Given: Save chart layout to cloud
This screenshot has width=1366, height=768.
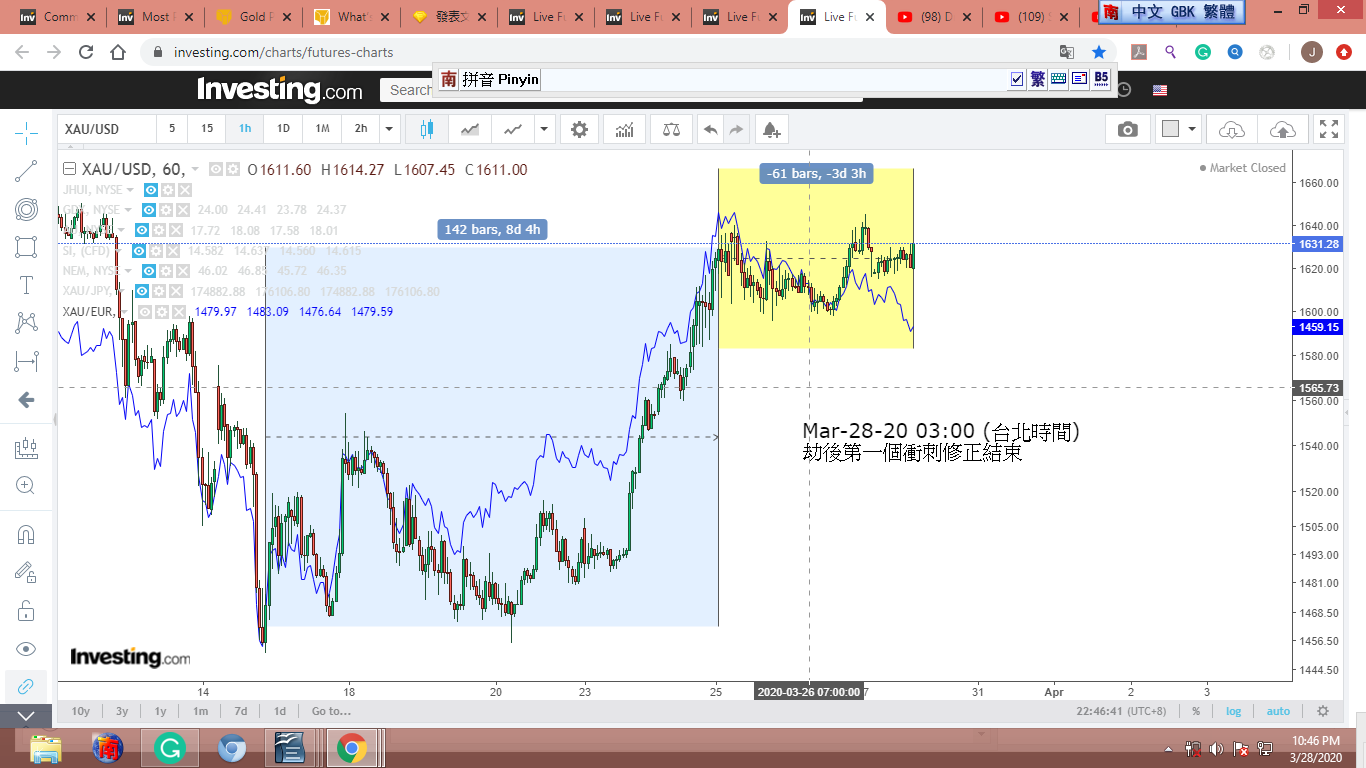Looking at the screenshot, I should tap(1282, 129).
